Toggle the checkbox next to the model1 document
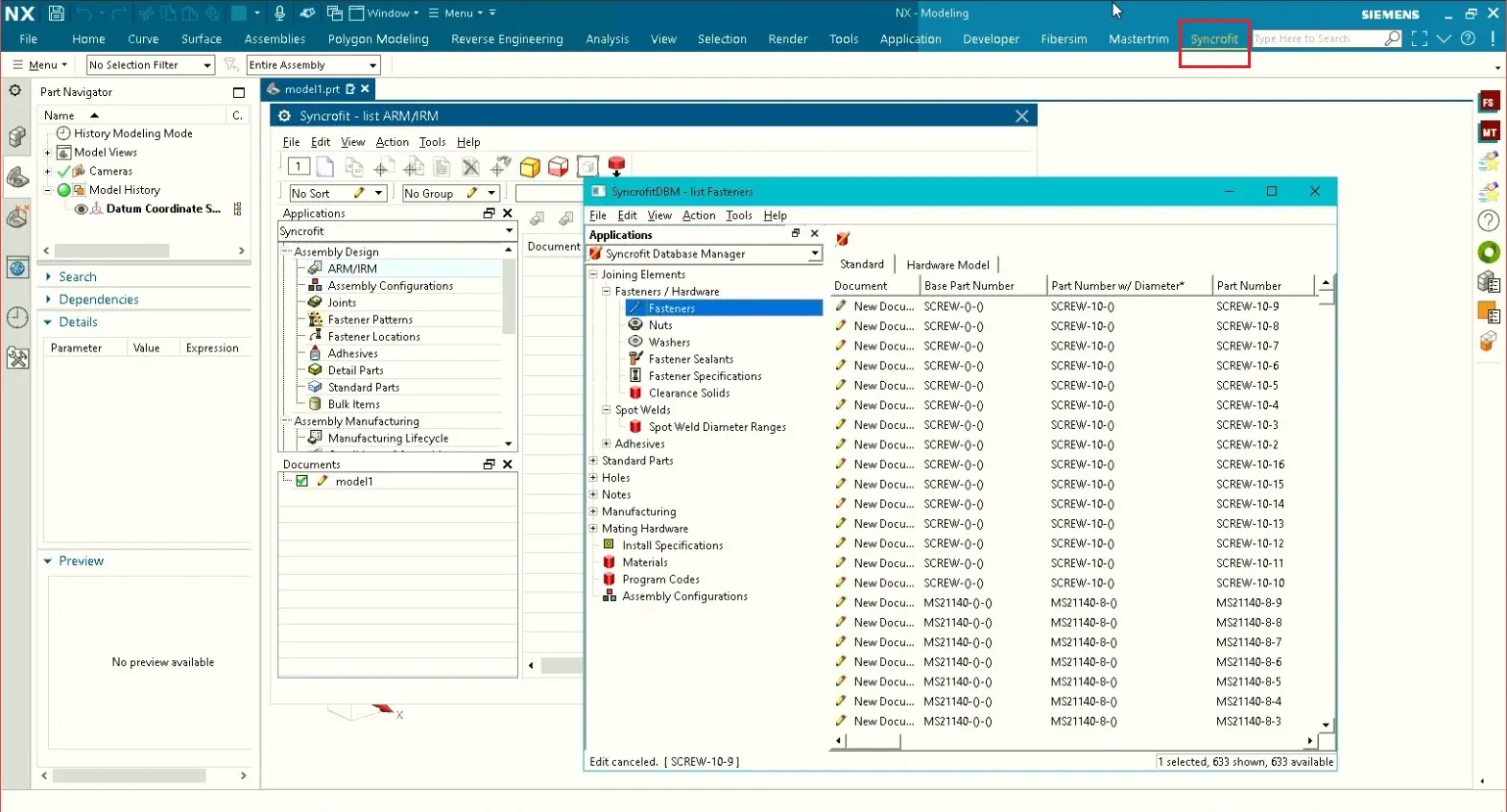Image resolution: width=1507 pixels, height=812 pixels. (x=302, y=481)
